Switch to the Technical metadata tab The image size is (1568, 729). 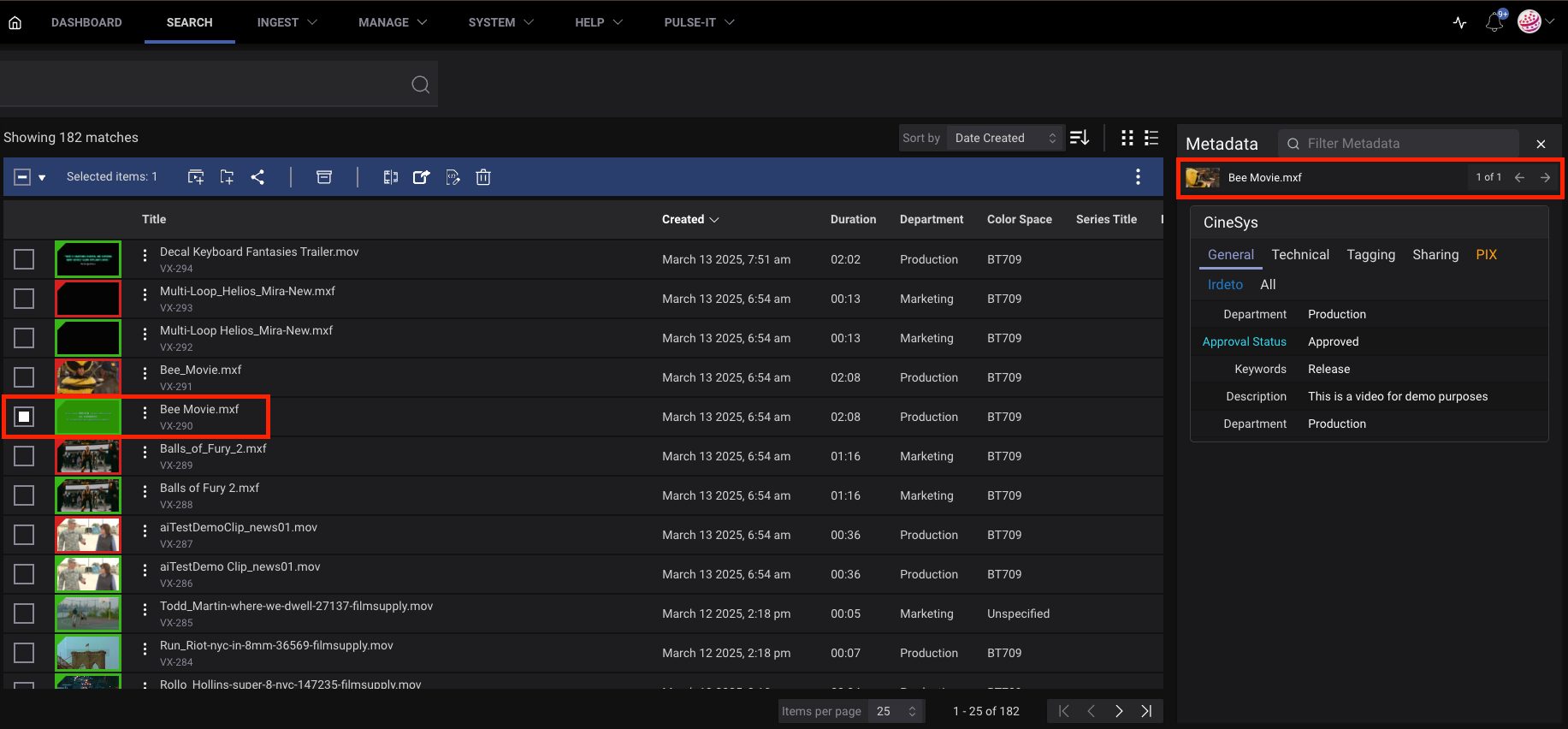tap(1299, 255)
